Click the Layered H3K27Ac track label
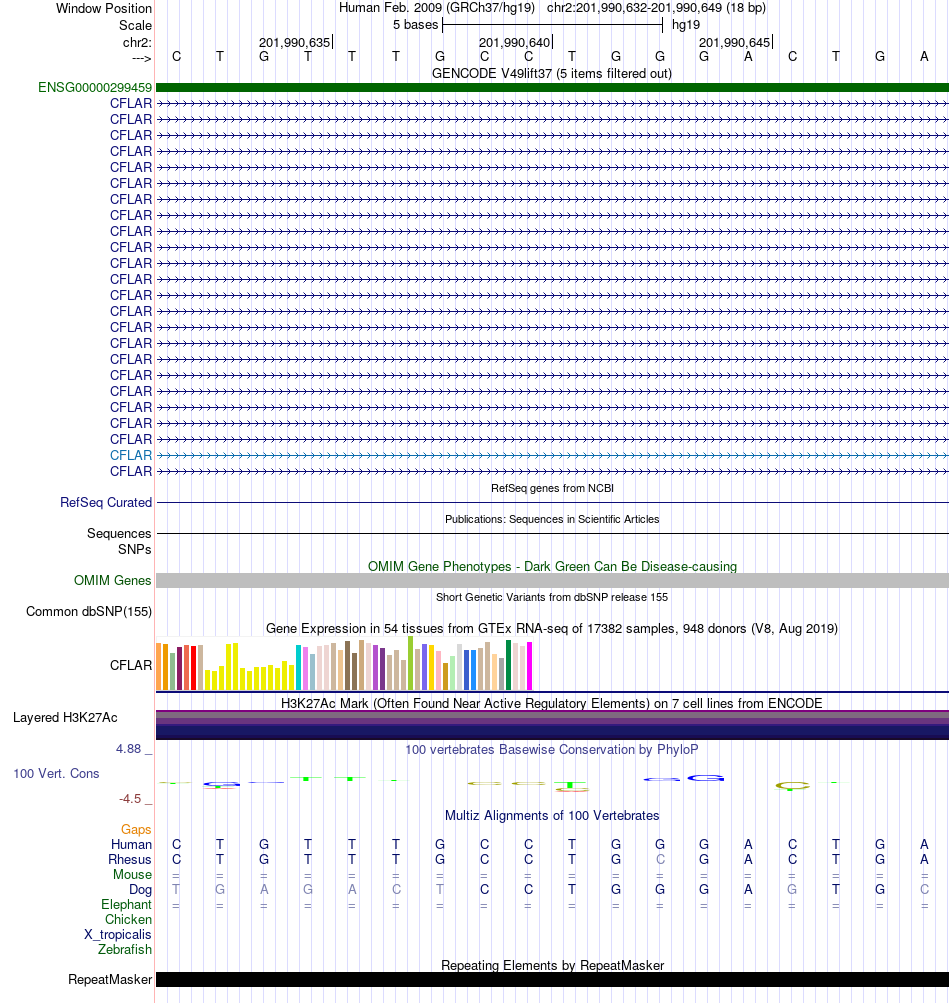The image size is (950, 1003). 65,718
